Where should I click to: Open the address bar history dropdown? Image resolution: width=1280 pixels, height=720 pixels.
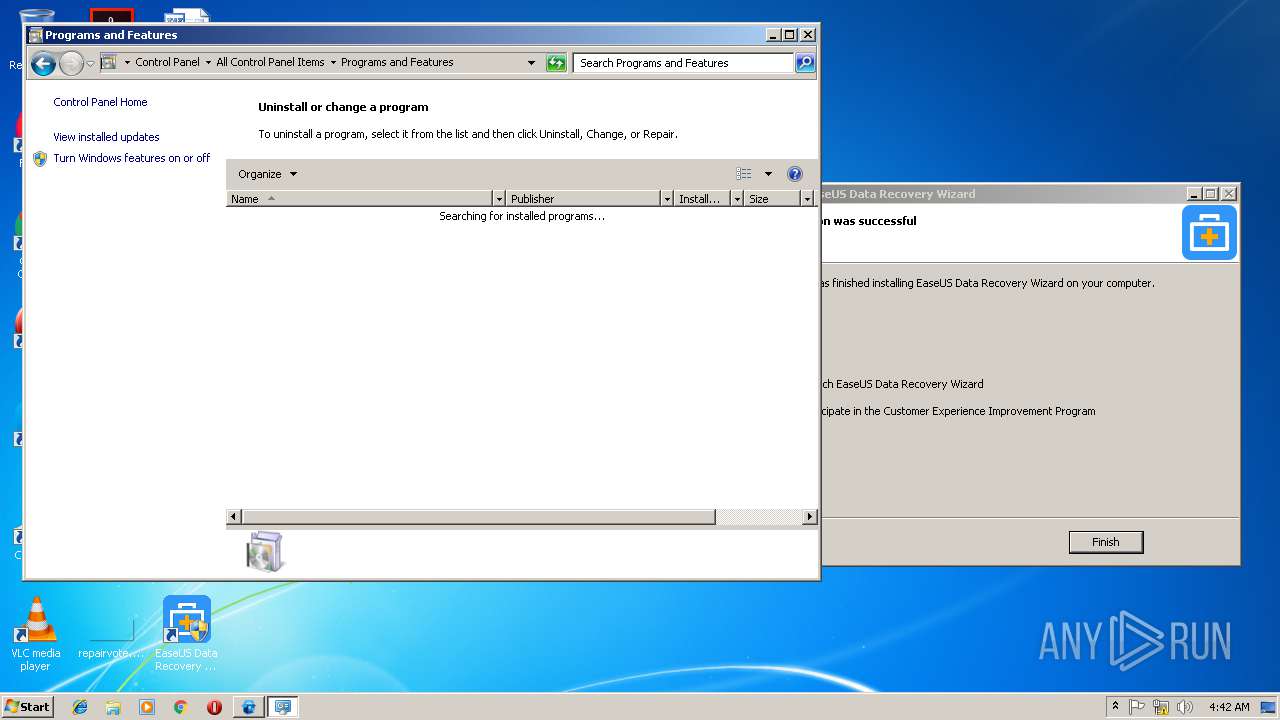pos(531,63)
